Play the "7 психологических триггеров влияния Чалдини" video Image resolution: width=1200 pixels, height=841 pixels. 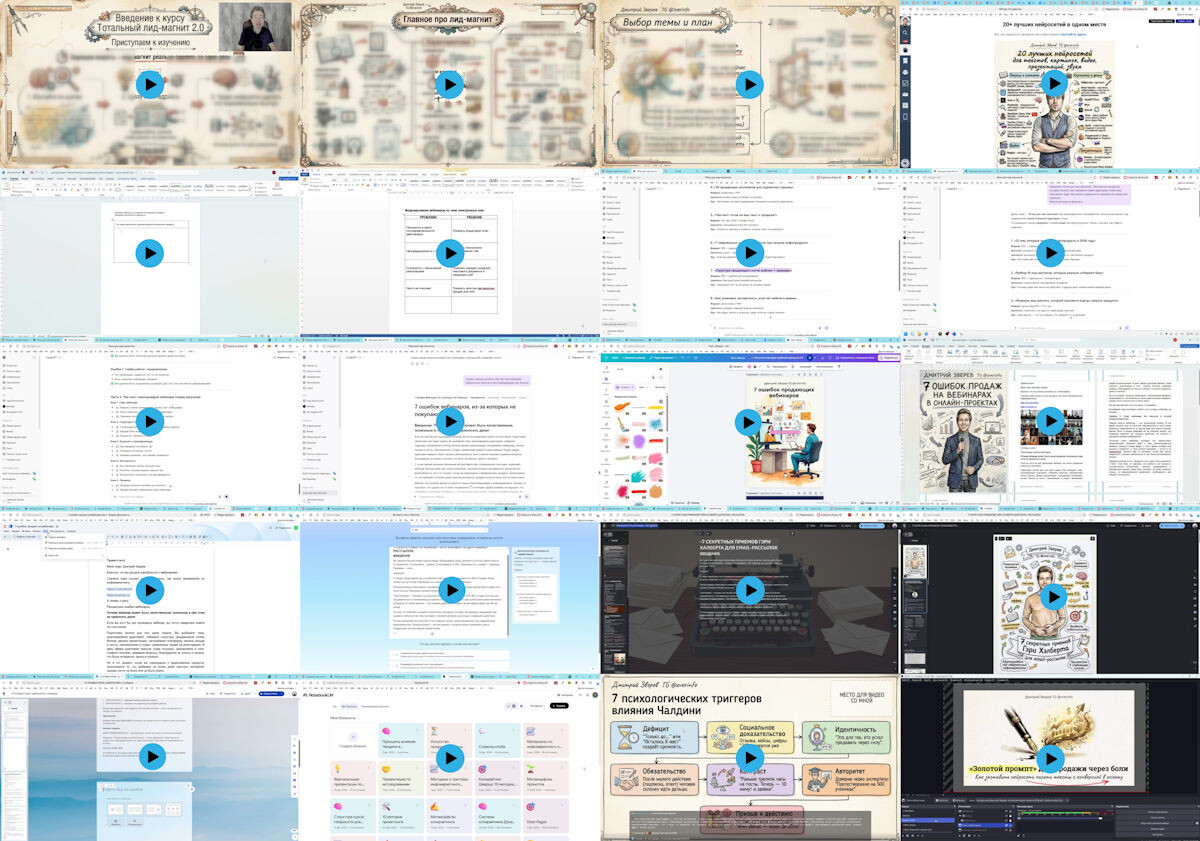pos(750,757)
